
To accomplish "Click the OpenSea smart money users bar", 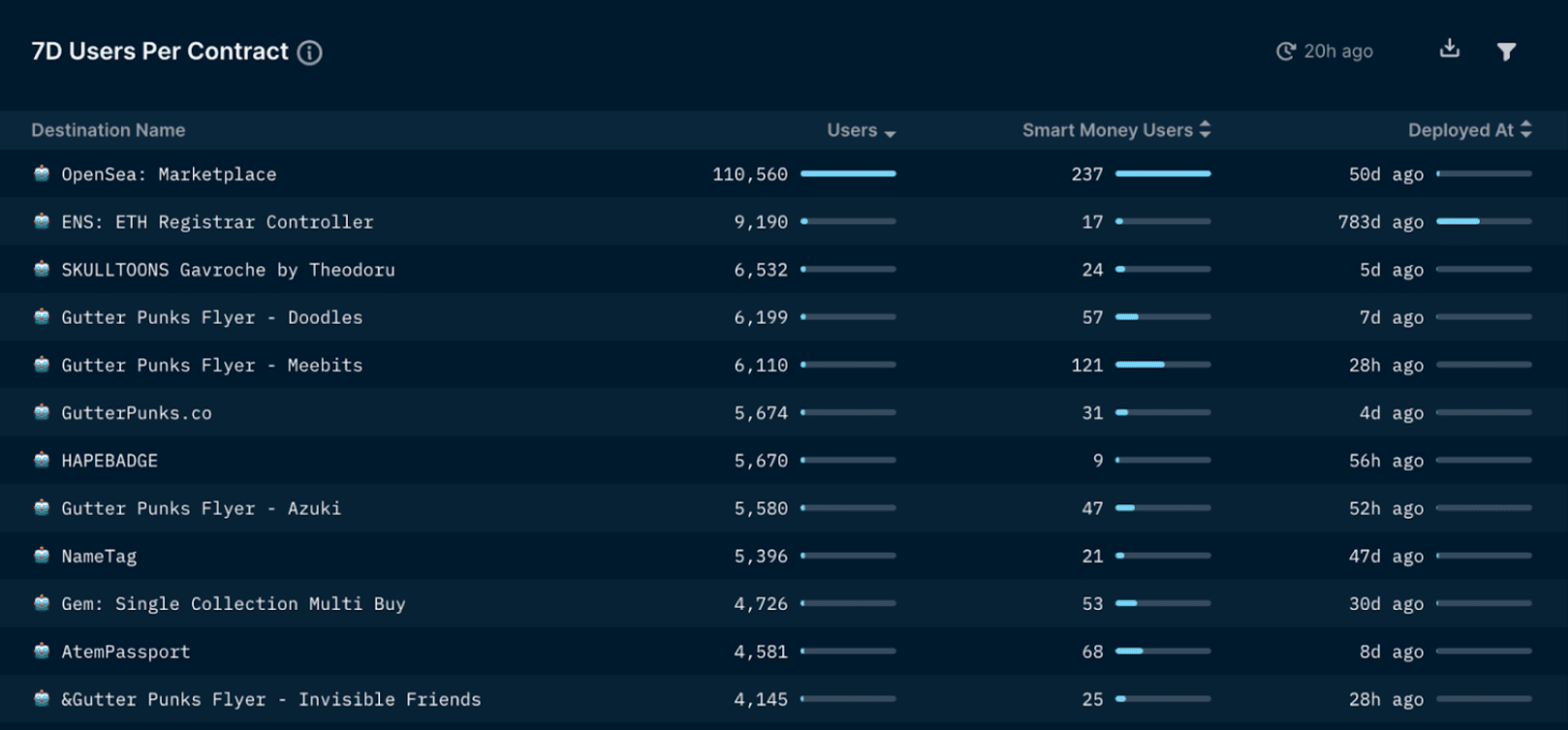I will pos(1163,174).
